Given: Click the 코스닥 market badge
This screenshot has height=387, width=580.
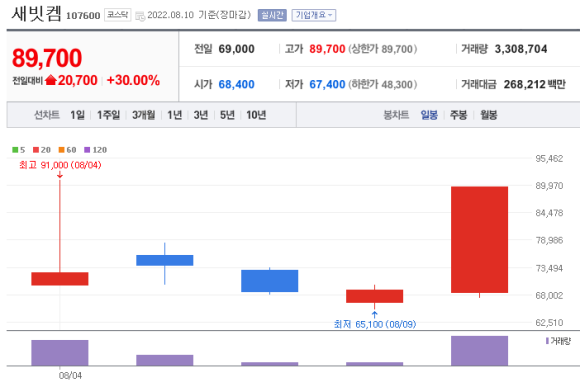Looking at the screenshot, I should tap(118, 15).
